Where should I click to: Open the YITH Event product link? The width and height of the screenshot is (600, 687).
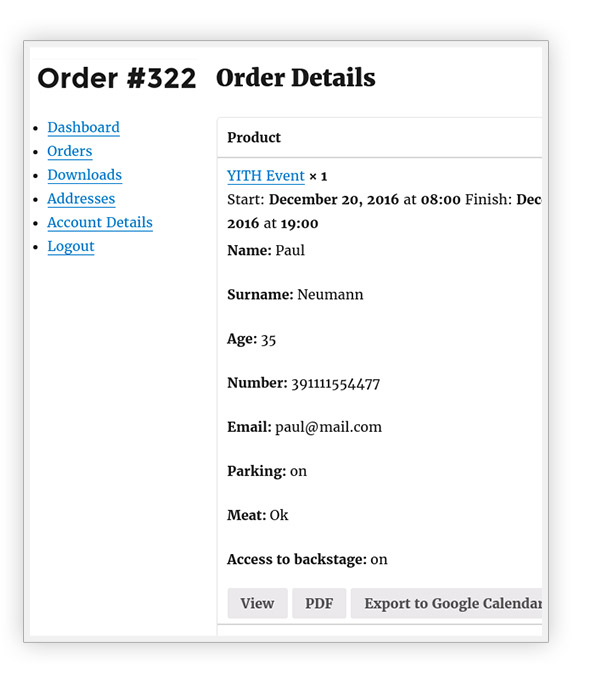point(265,176)
